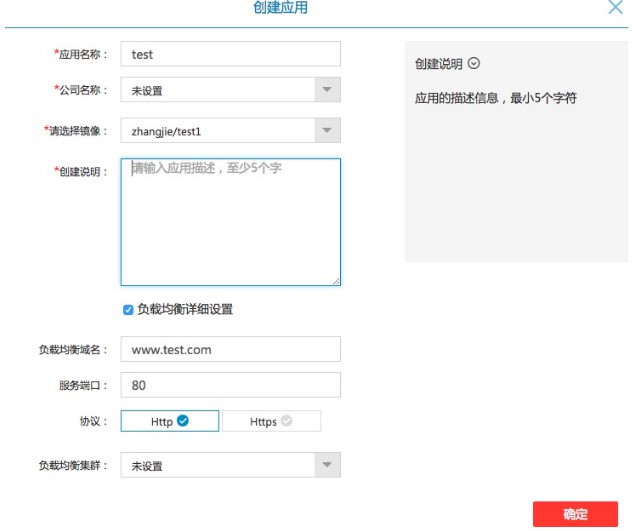Click the 公司名称 field showing 未设置
This screenshot has height=531, width=634.
point(230,89)
